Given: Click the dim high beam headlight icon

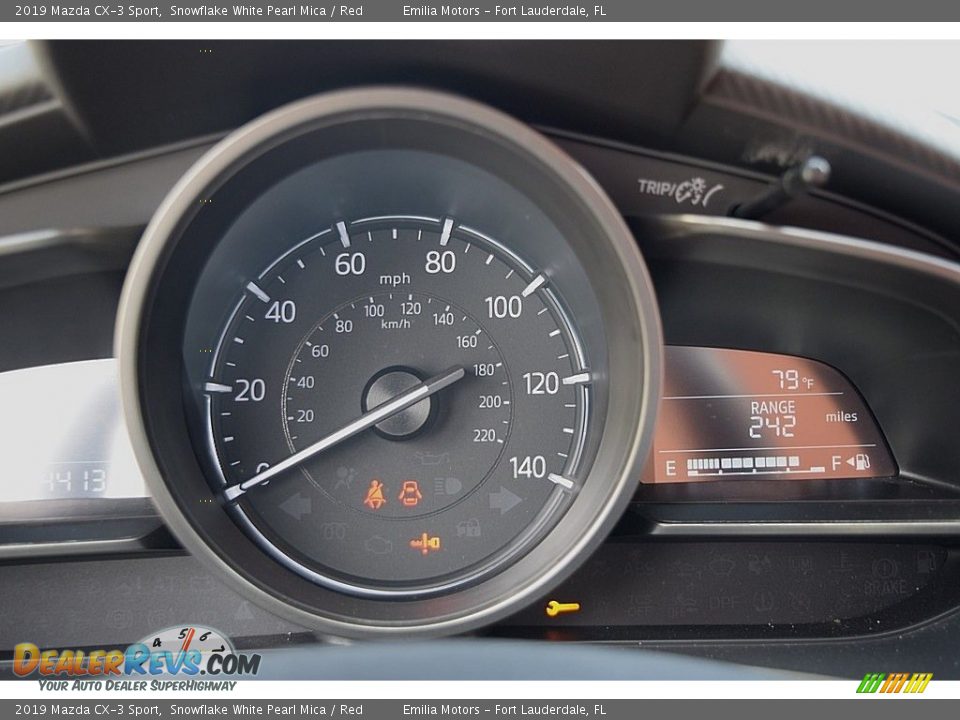Looking at the screenshot, I should click(448, 486).
